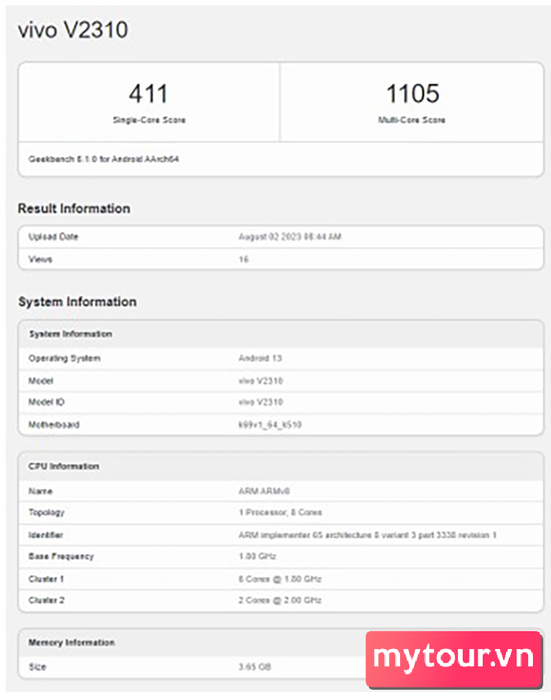Select the Views label
Image resolution: width=551 pixels, height=700 pixels.
click(x=40, y=259)
